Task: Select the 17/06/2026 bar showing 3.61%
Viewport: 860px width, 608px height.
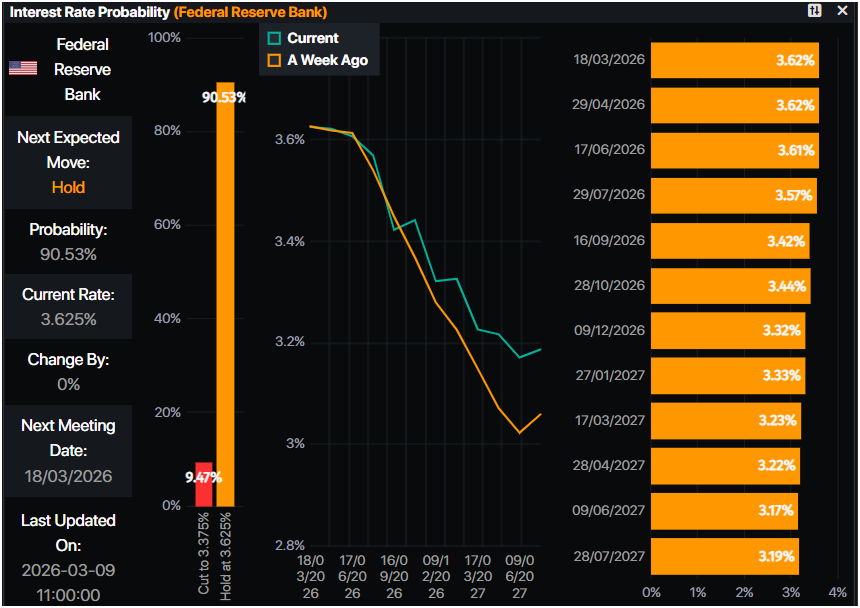Action: tap(734, 150)
